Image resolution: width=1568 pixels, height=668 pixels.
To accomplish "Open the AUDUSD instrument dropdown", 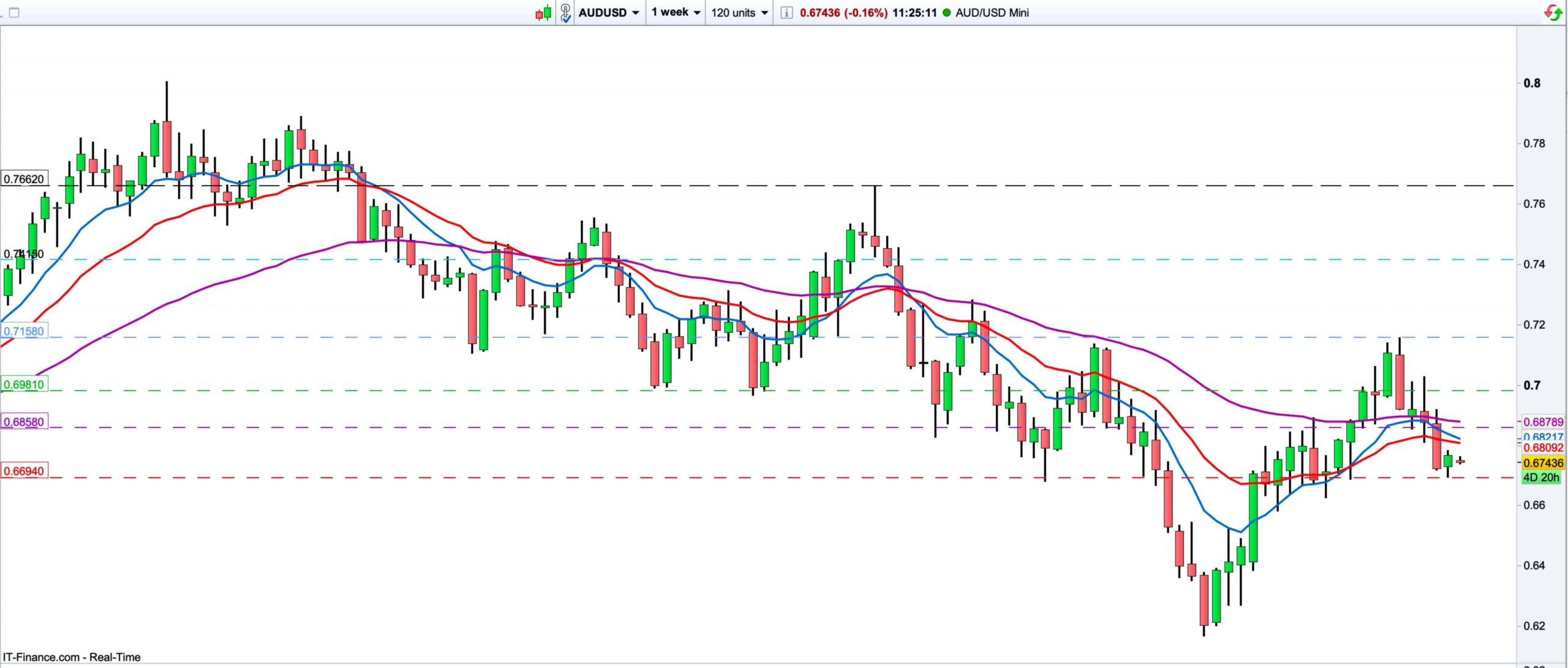I will [609, 12].
